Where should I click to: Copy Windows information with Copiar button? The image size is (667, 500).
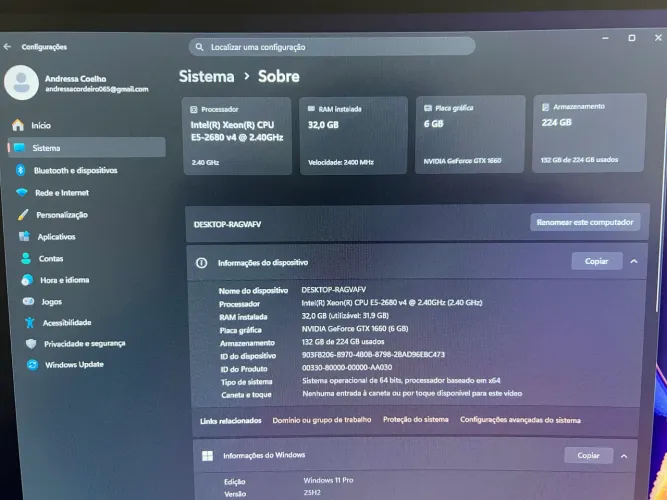tap(588, 455)
